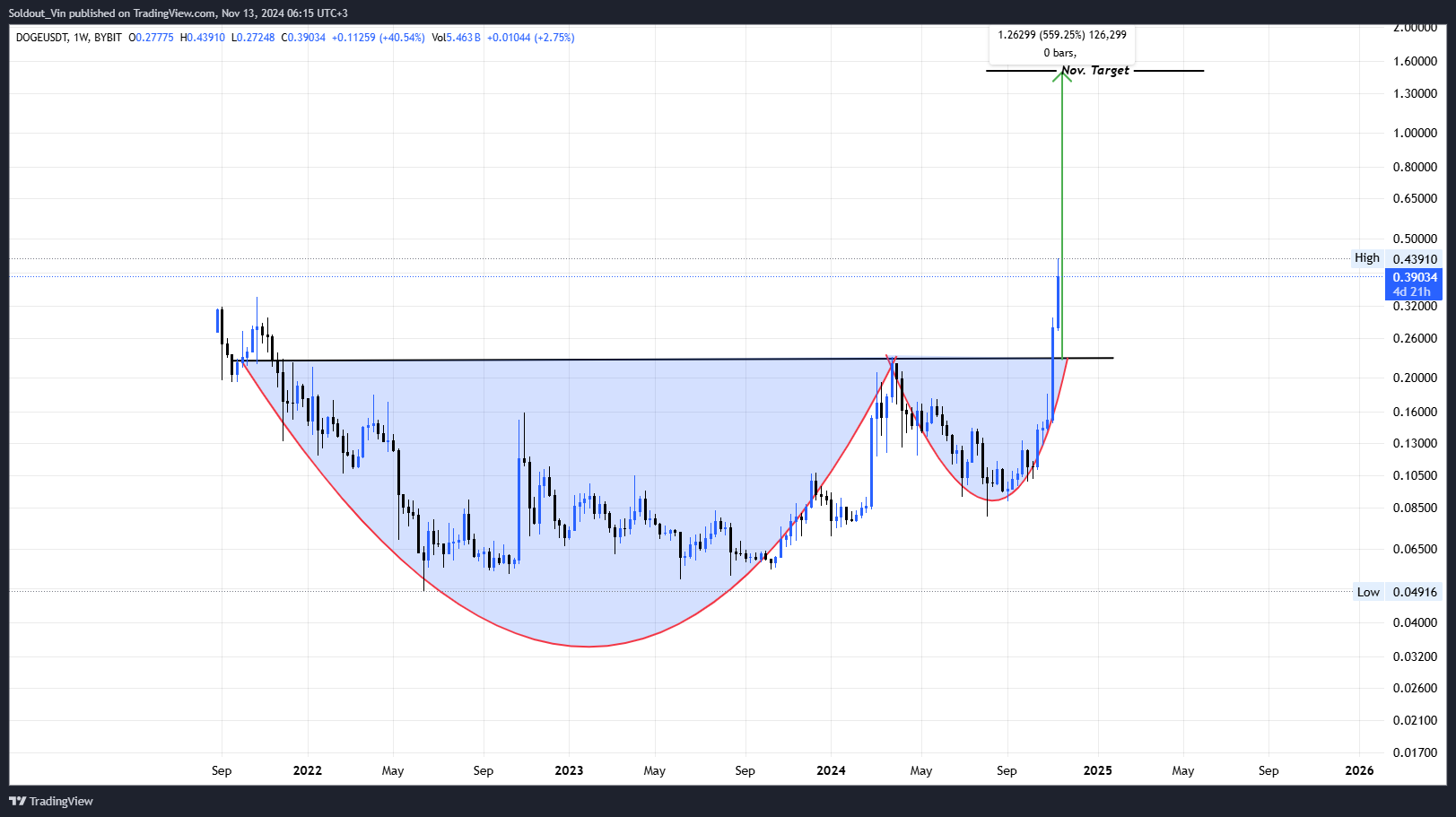
Task: Click the volume change +0.01044 (+2.75%)
Action: (x=531, y=38)
